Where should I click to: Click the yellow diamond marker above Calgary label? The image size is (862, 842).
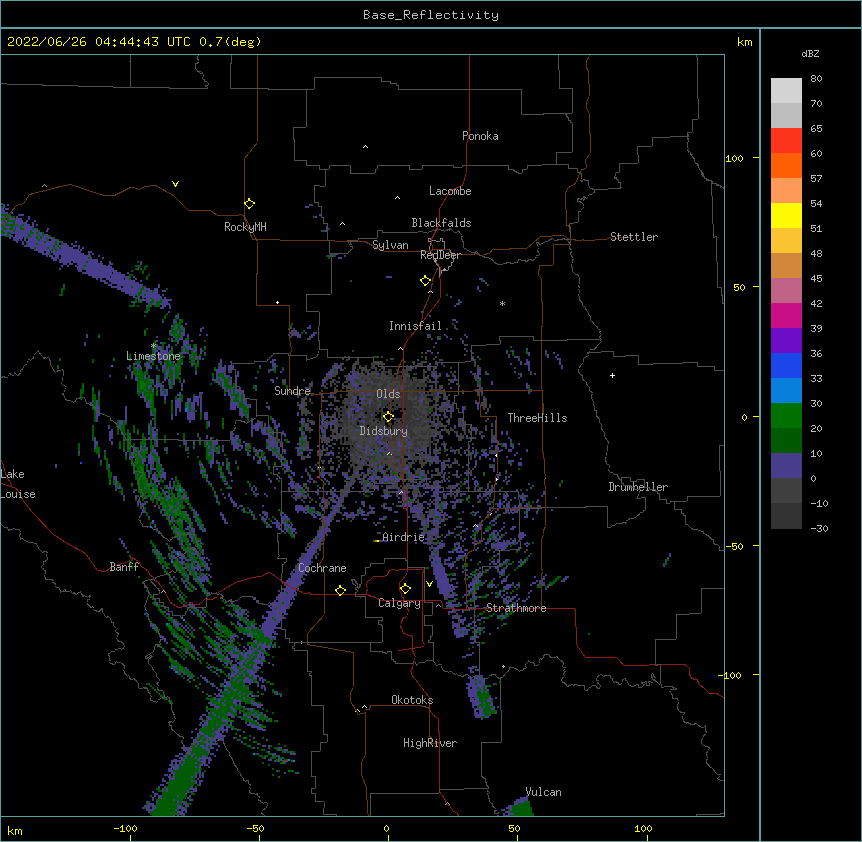pos(405,589)
